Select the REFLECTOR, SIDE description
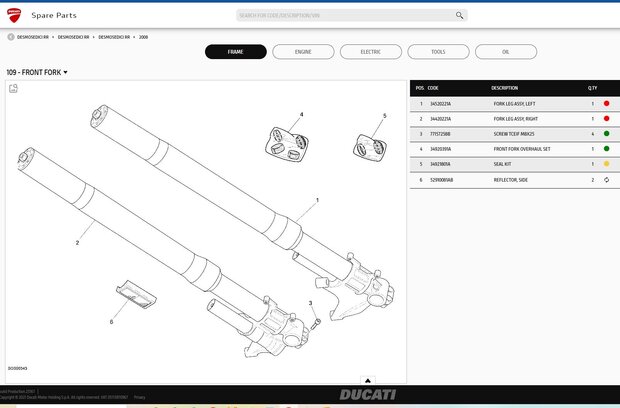 tap(510, 180)
